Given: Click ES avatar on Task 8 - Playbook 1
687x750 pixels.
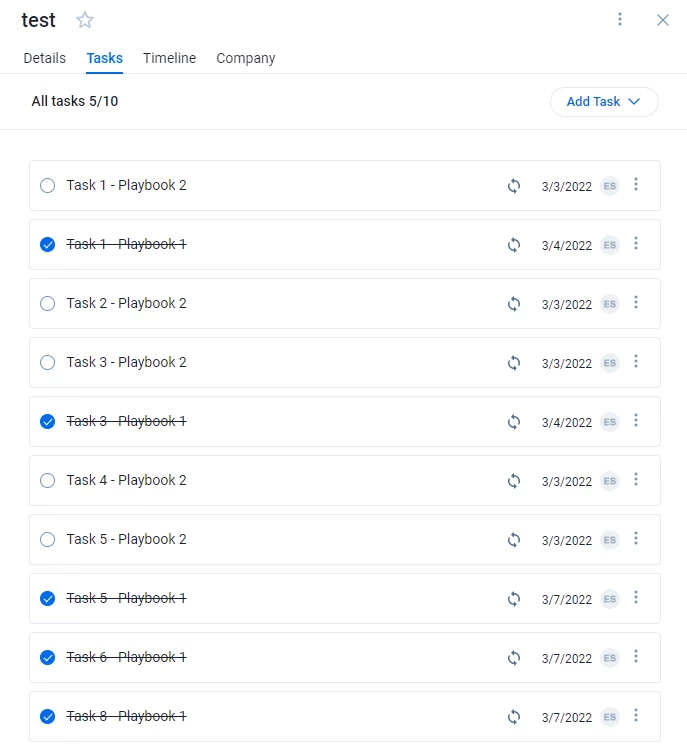Looking at the screenshot, I should (x=609, y=717).
